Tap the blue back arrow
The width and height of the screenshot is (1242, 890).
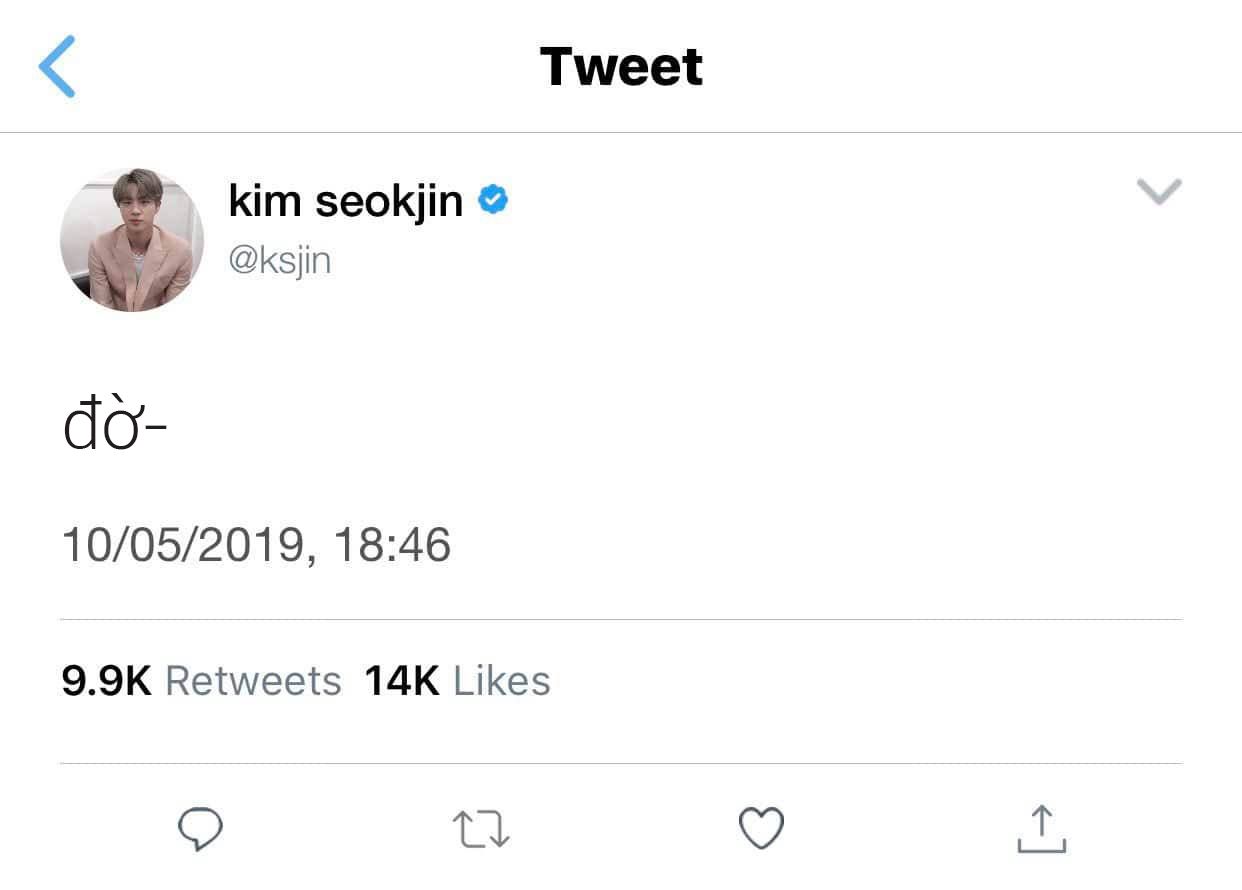click(57, 67)
